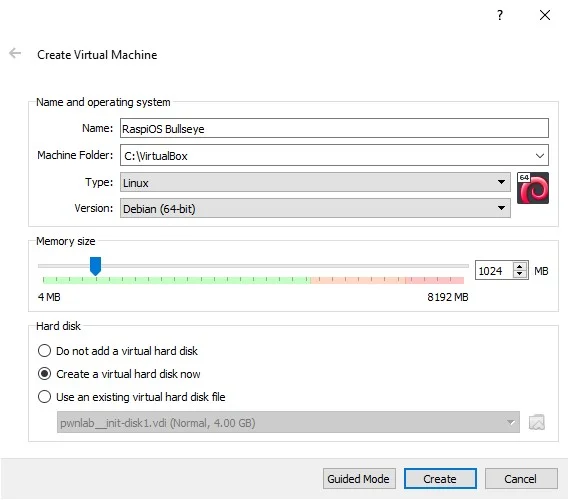The image size is (569, 500).
Task: Click the Machine Folder label
Action: (75, 155)
